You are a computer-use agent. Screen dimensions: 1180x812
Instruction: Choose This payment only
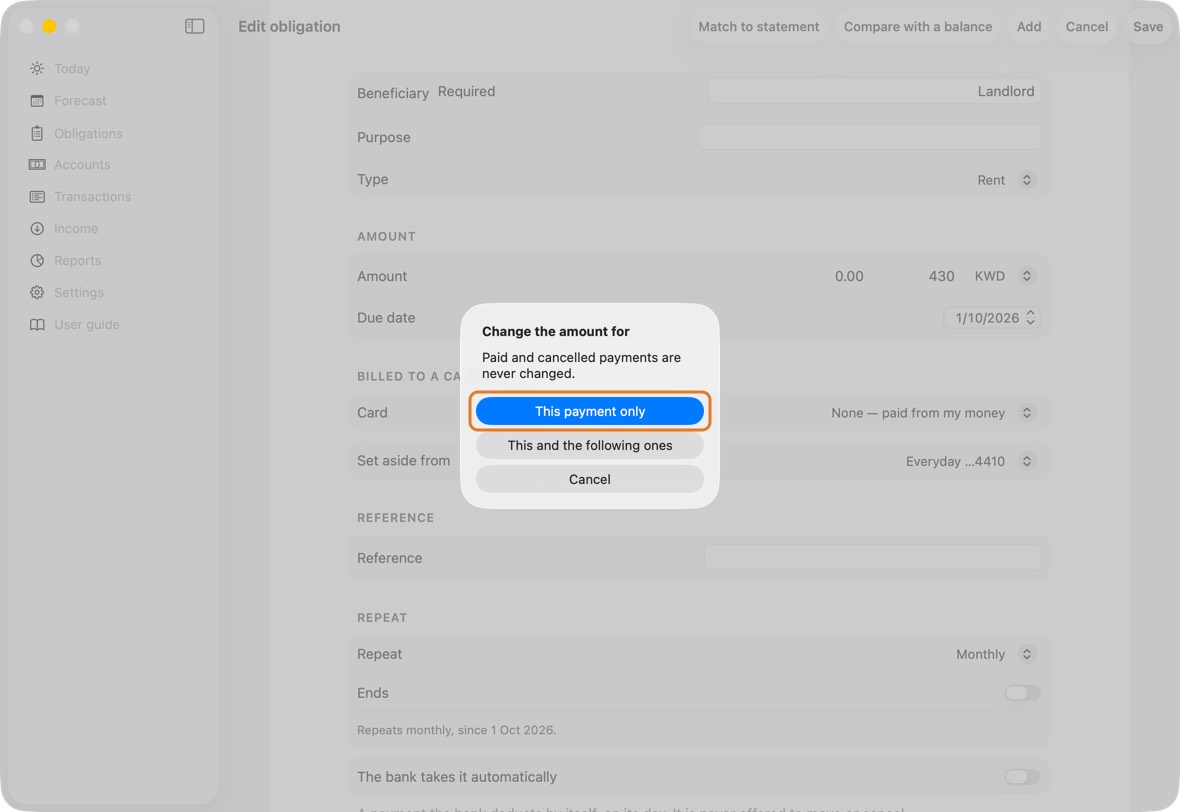tap(590, 412)
